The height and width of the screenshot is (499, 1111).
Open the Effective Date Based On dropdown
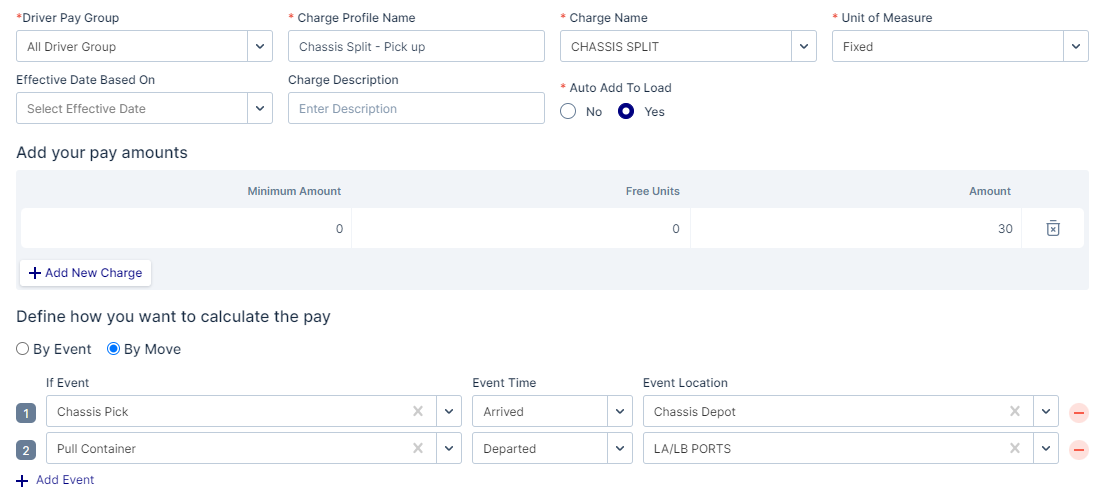(x=260, y=109)
